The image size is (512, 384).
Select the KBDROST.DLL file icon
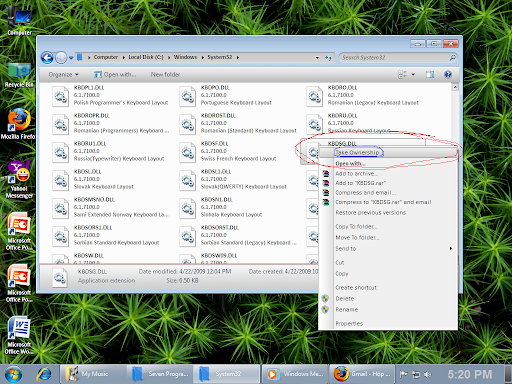coord(187,124)
